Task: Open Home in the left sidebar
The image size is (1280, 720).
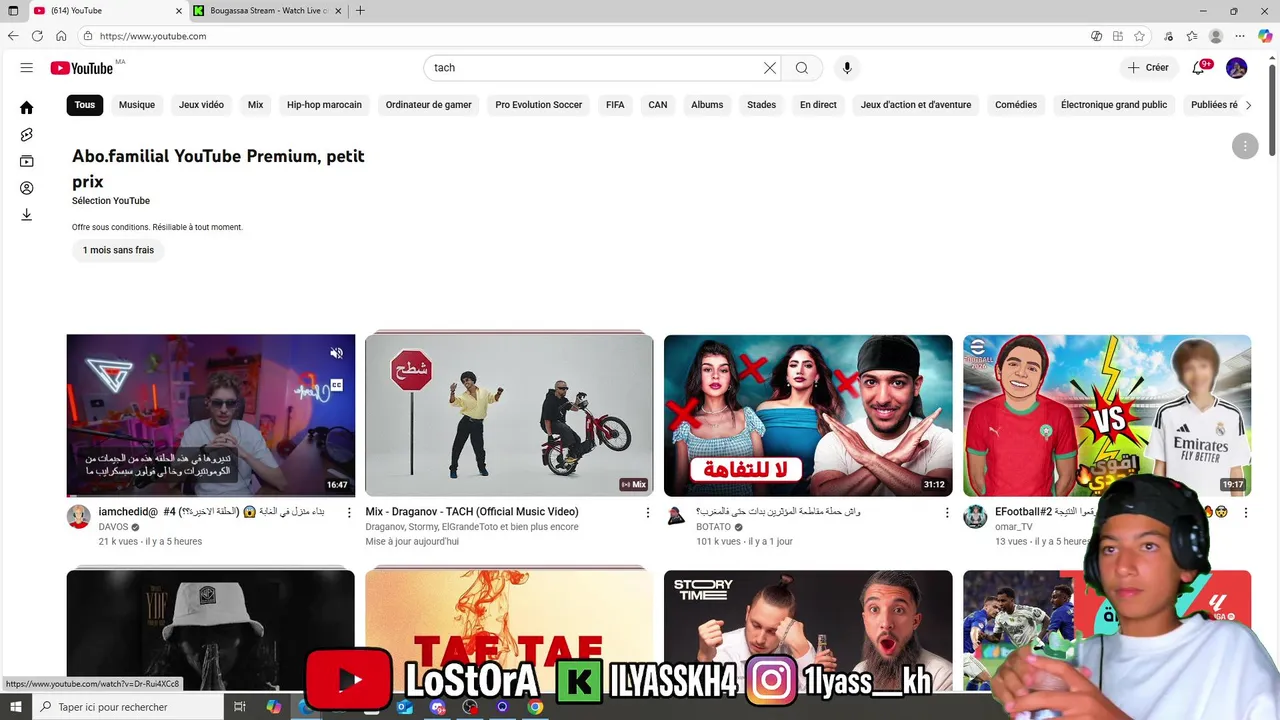Action: click(x=27, y=107)
